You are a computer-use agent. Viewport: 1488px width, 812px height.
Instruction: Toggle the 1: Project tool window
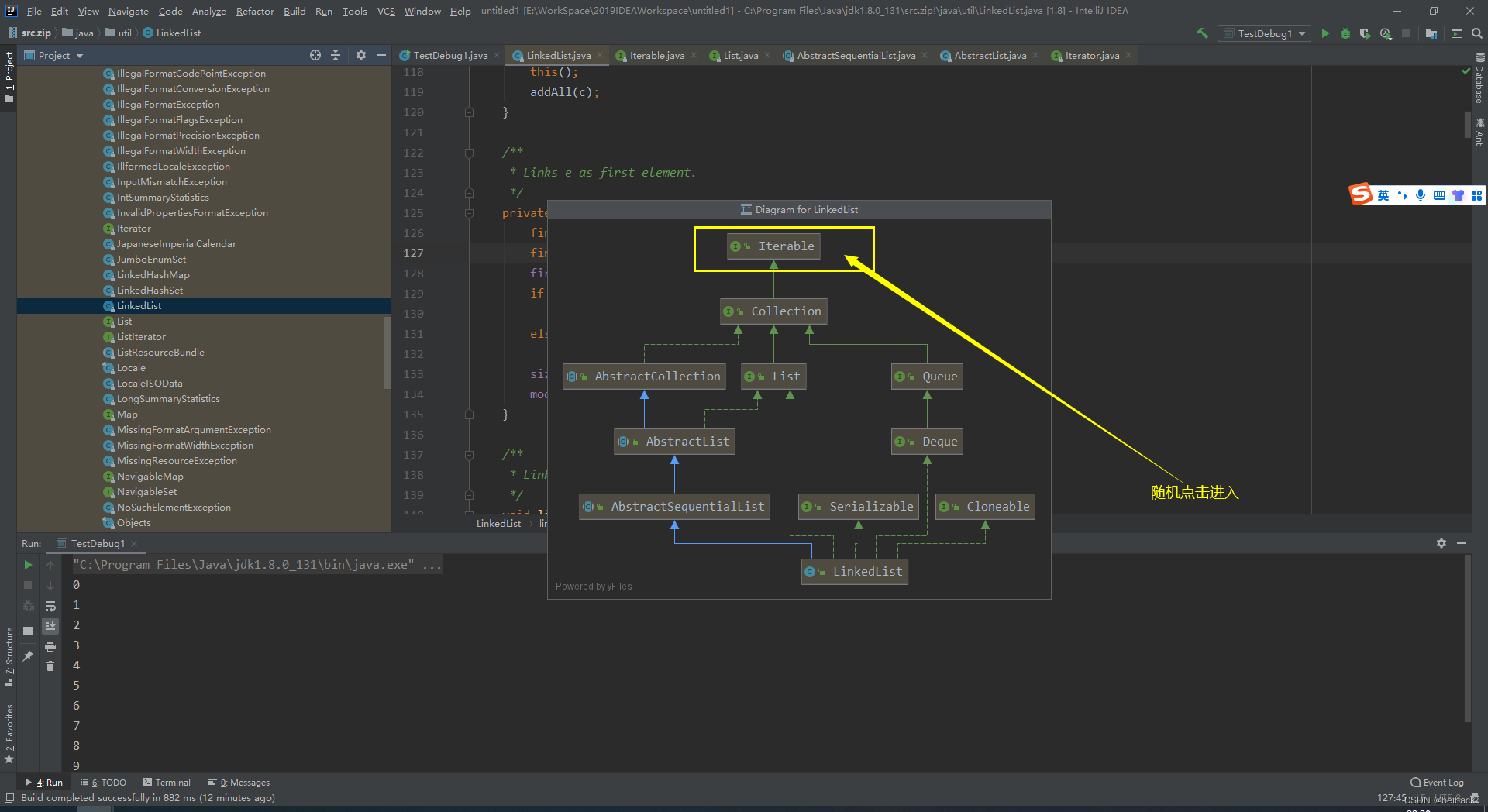point(9,77)
